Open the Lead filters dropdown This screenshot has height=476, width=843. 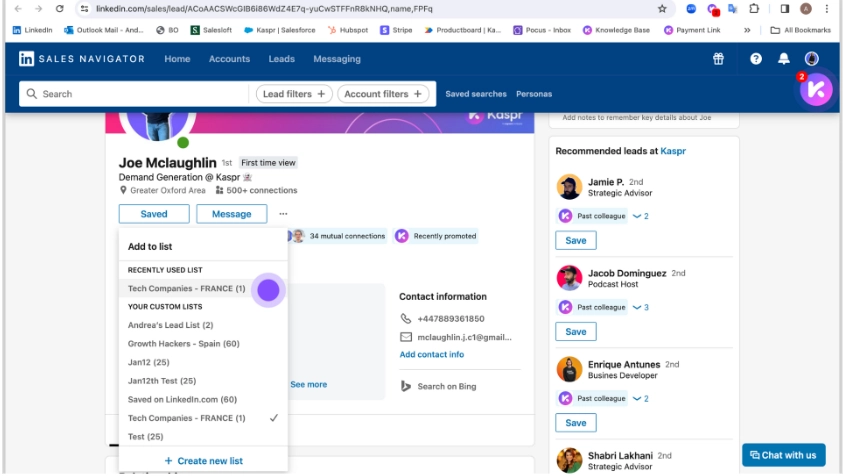(x=294, y=94)
